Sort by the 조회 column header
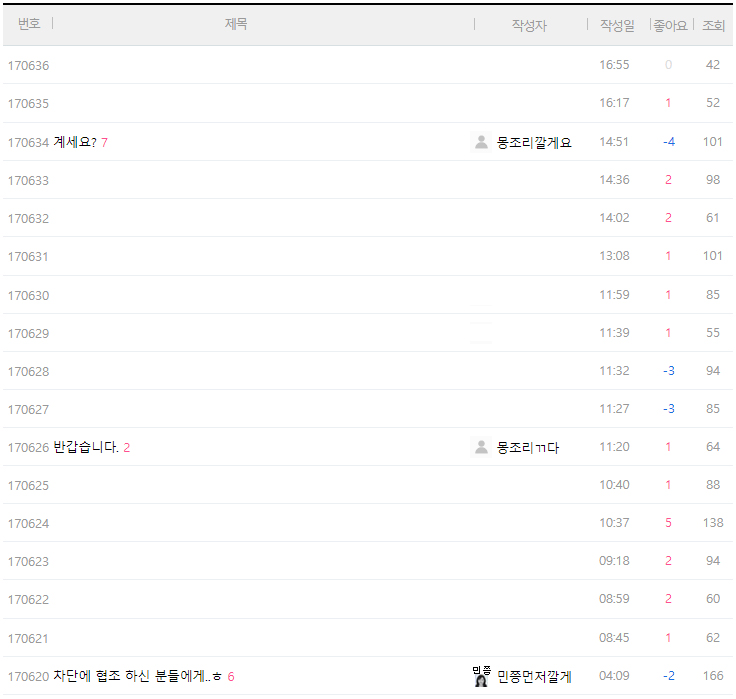 coord(713,25)
